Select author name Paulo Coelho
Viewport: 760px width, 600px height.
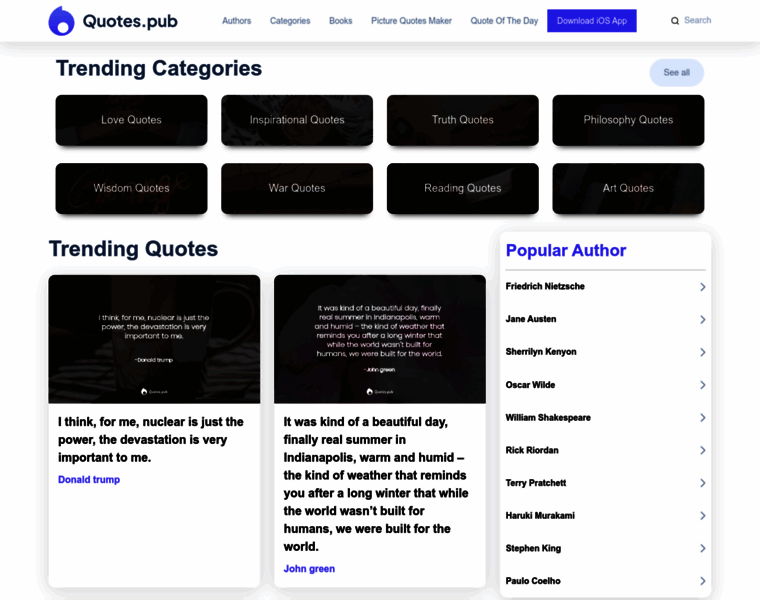pyautogui.click(x=533, y=581)
